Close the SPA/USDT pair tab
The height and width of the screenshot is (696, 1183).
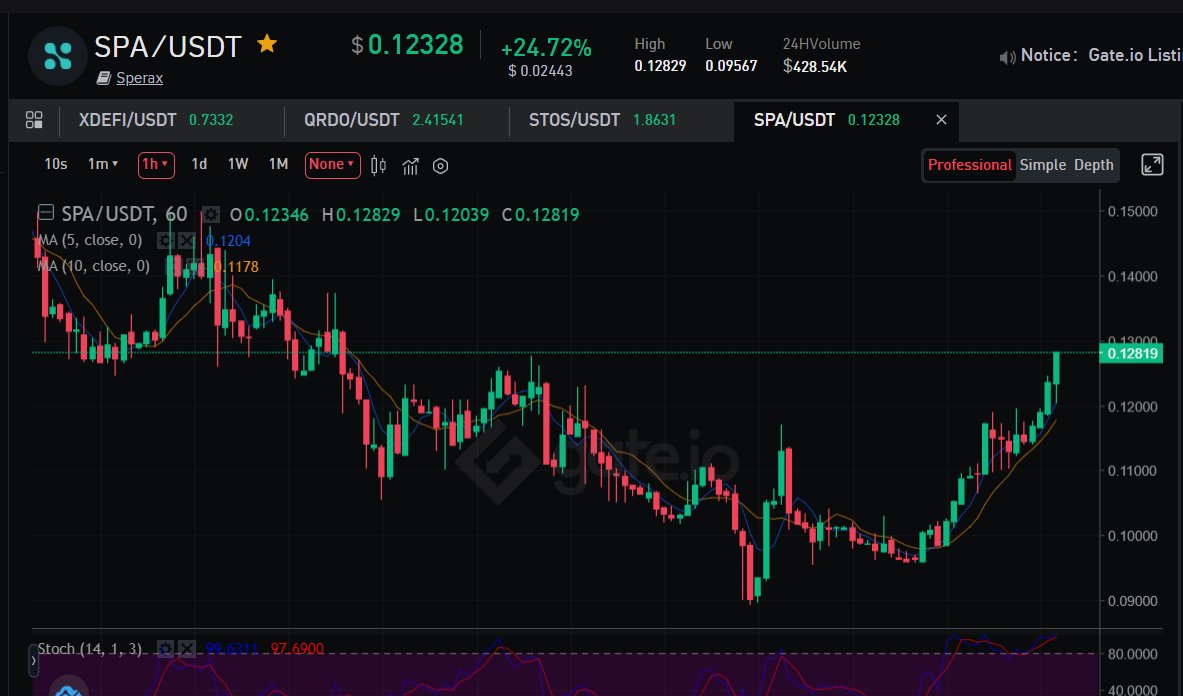(941, 120)
